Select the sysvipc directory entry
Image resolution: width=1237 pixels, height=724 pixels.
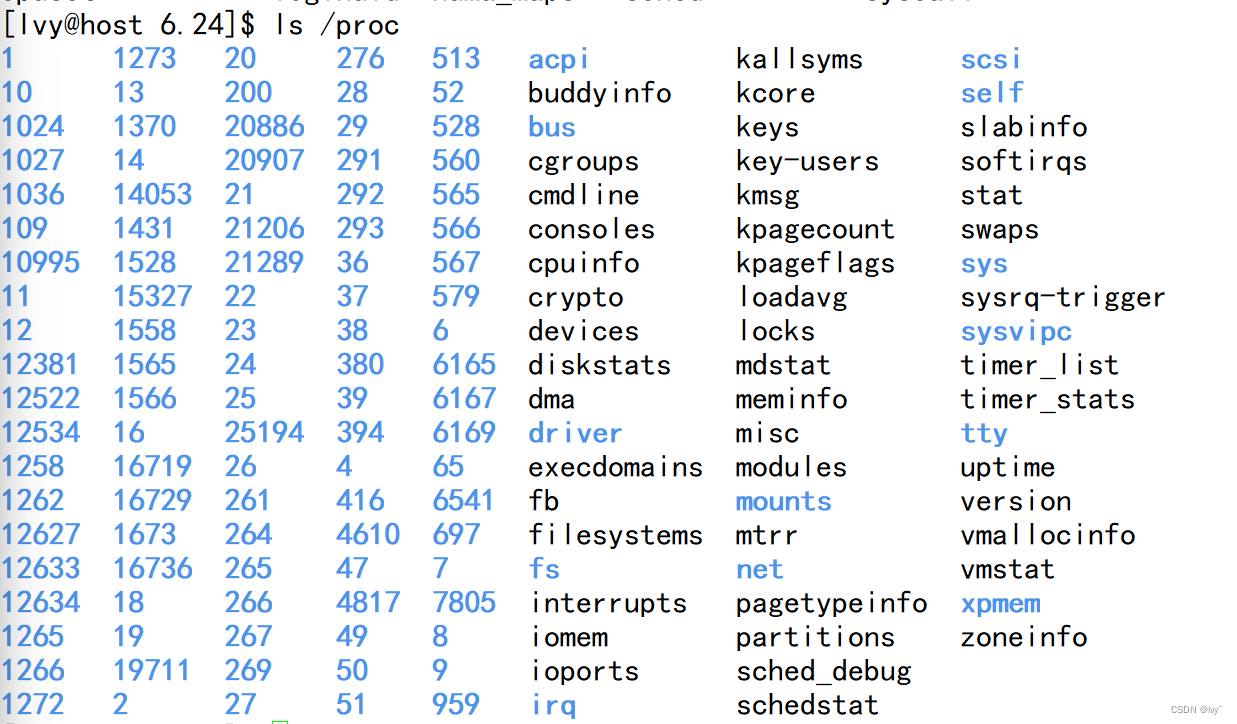click(1016, 331)
